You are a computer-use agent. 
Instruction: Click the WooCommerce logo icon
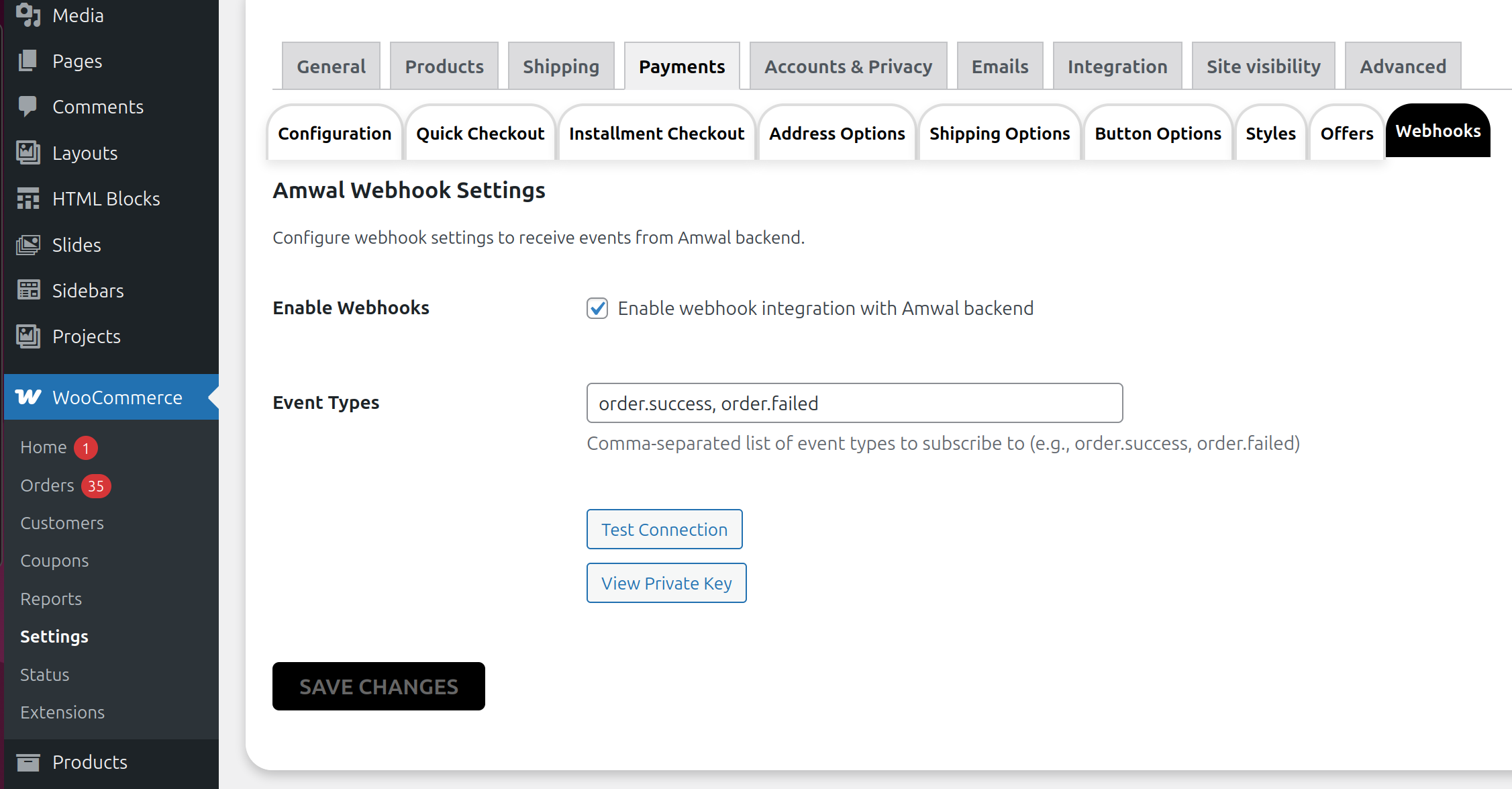[28, 397]
